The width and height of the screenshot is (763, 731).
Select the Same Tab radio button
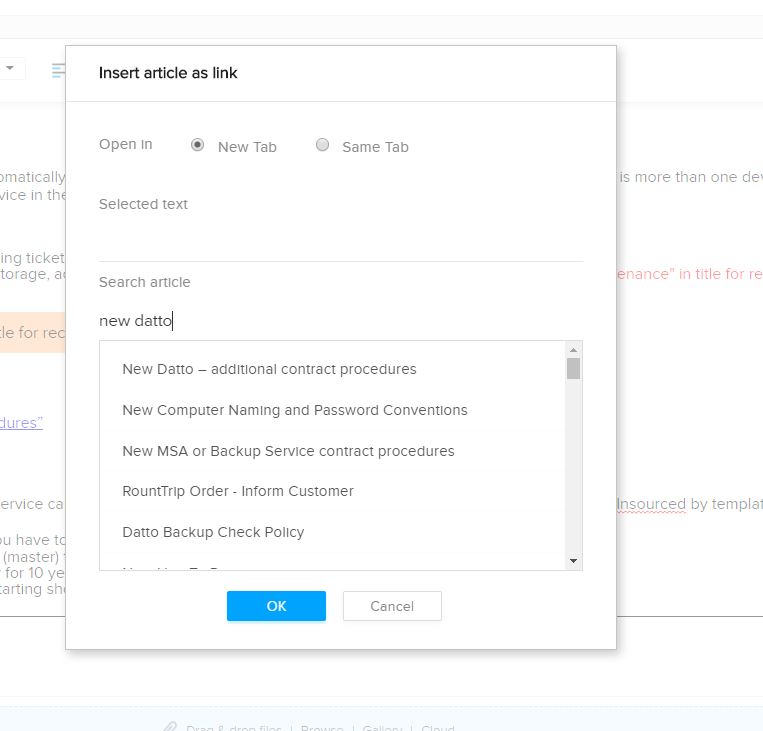pyautogui.click(x=322, y=145)
